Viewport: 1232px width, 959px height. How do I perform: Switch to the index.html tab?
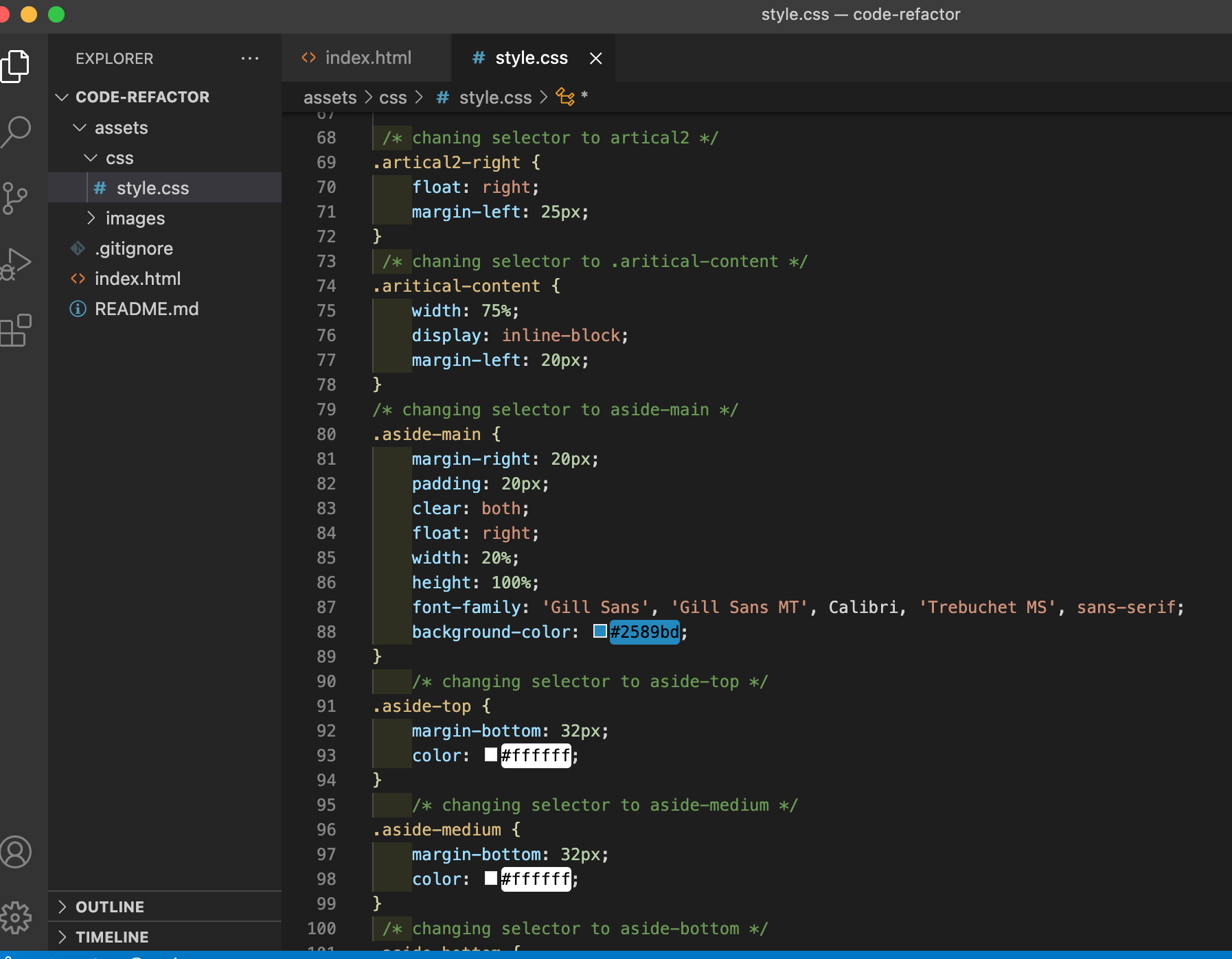[x=367, y=58]
